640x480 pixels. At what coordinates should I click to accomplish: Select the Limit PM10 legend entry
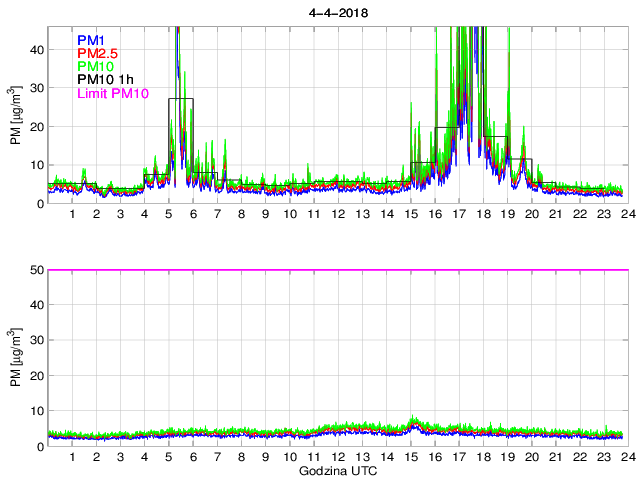(x=113, y=94)
